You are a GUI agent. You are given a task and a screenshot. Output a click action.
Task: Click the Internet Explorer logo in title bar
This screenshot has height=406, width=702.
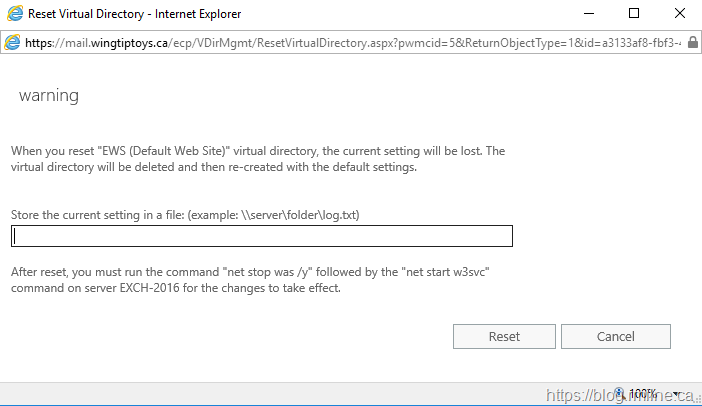point(12,14)
